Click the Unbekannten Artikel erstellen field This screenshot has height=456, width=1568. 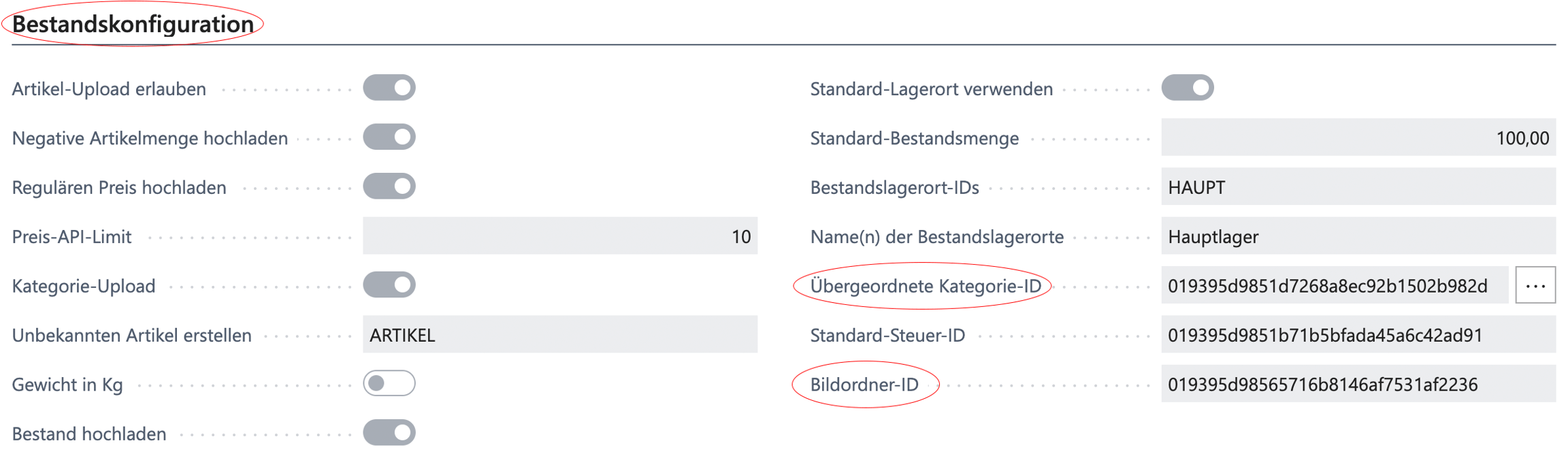559,334
